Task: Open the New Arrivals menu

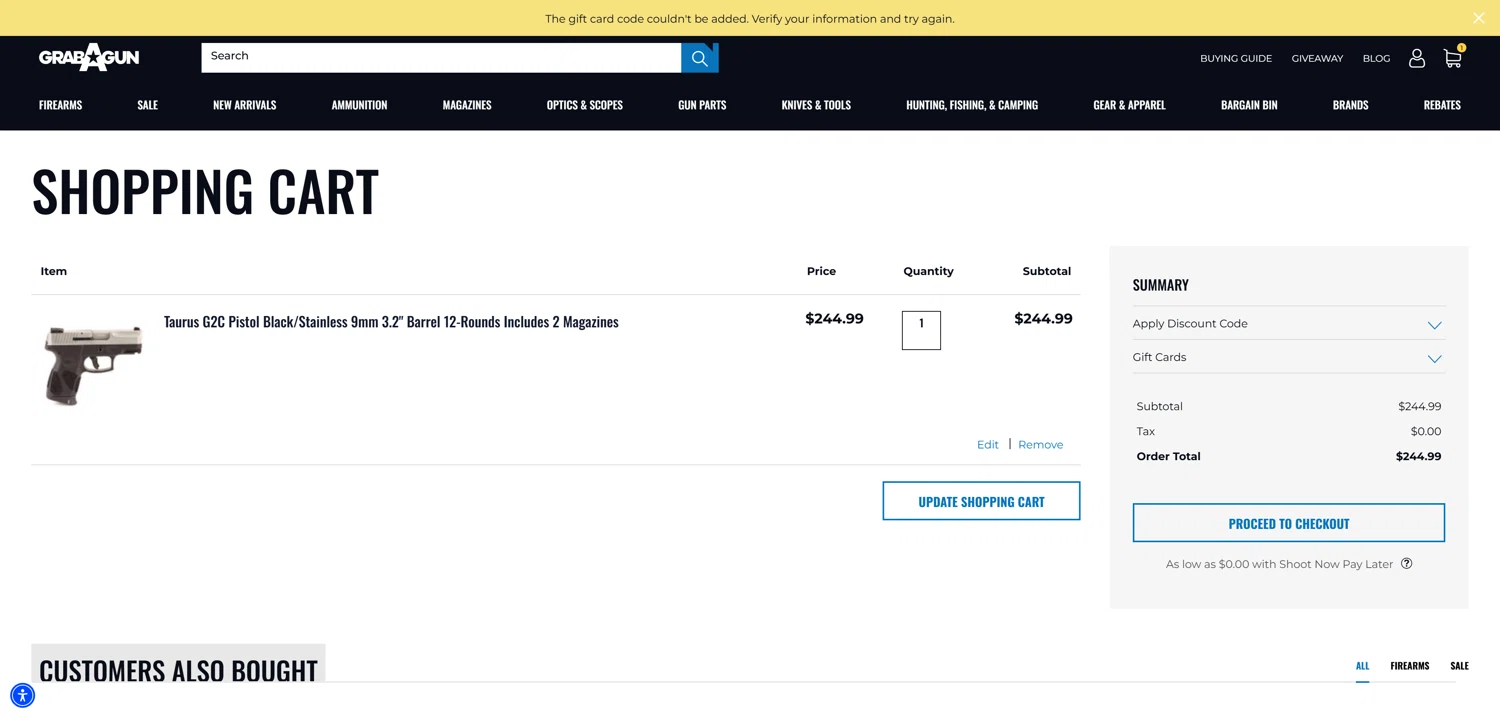Action: click(244, 104)
